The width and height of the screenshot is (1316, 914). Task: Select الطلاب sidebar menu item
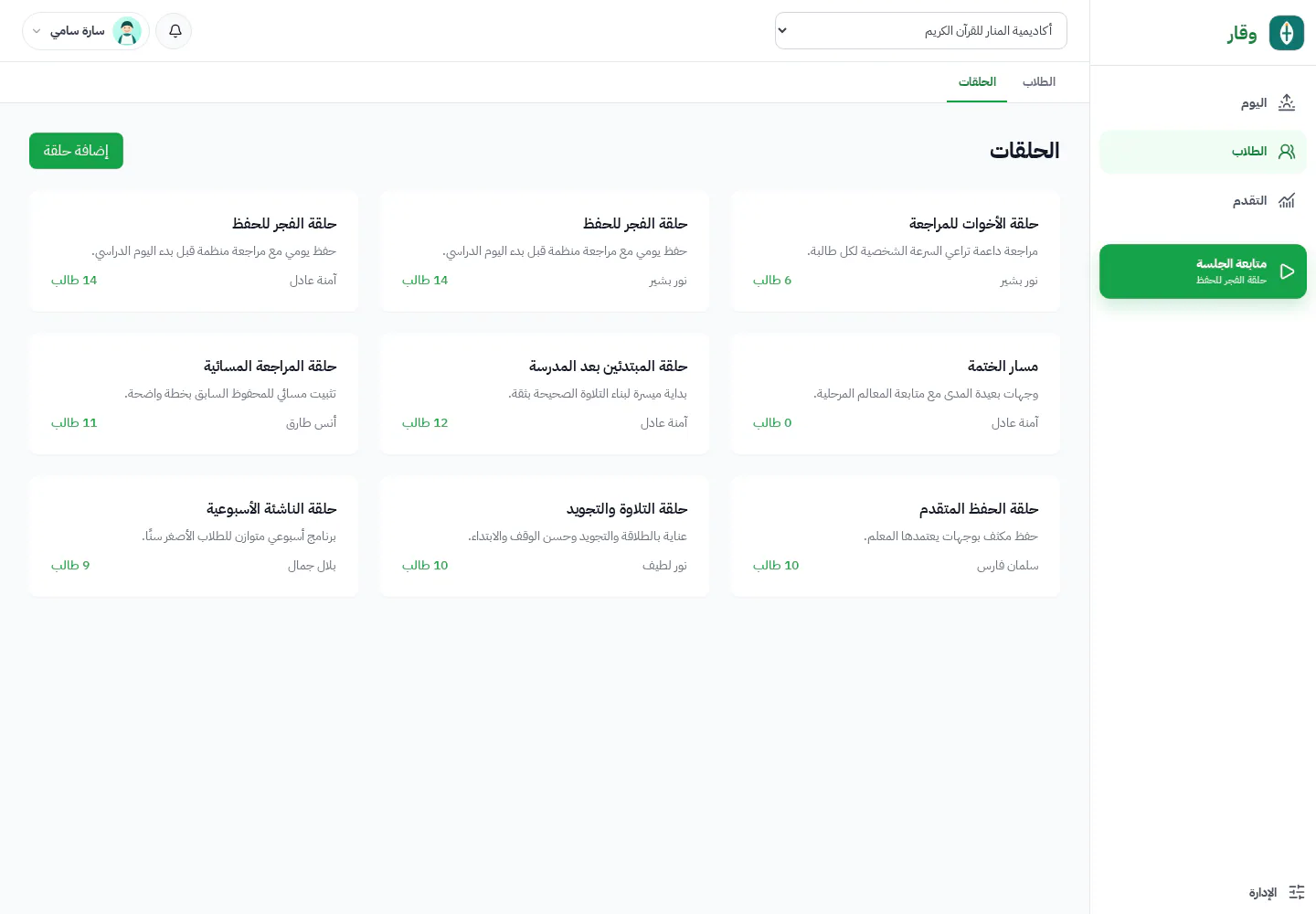(x=1203, y=152)
